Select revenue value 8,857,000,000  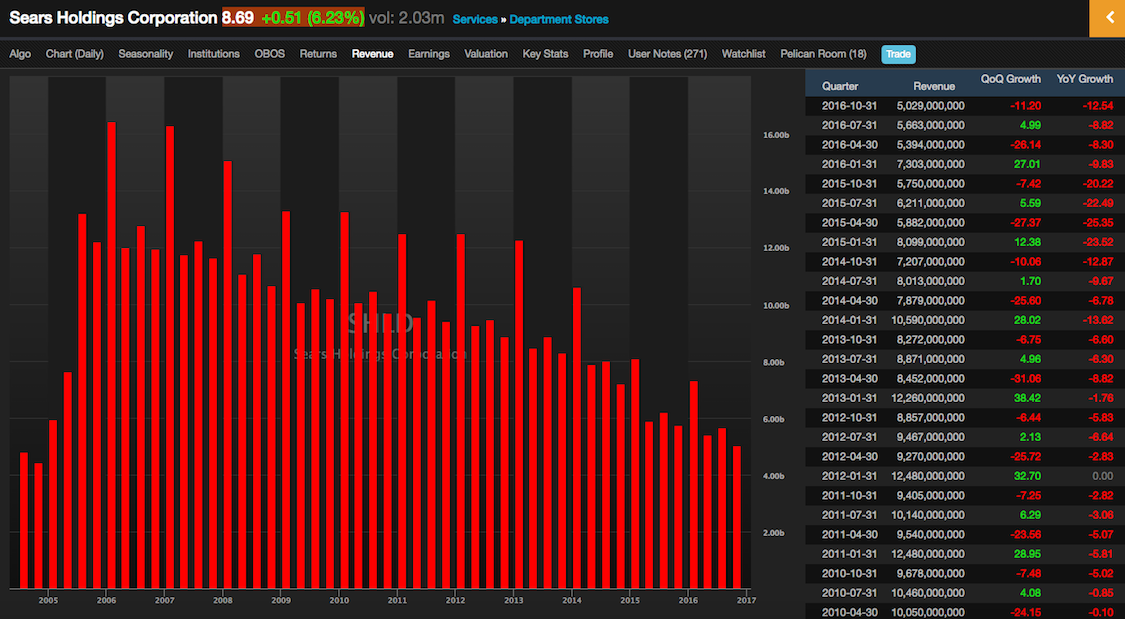pyautogui.click(x=931, y=417)
